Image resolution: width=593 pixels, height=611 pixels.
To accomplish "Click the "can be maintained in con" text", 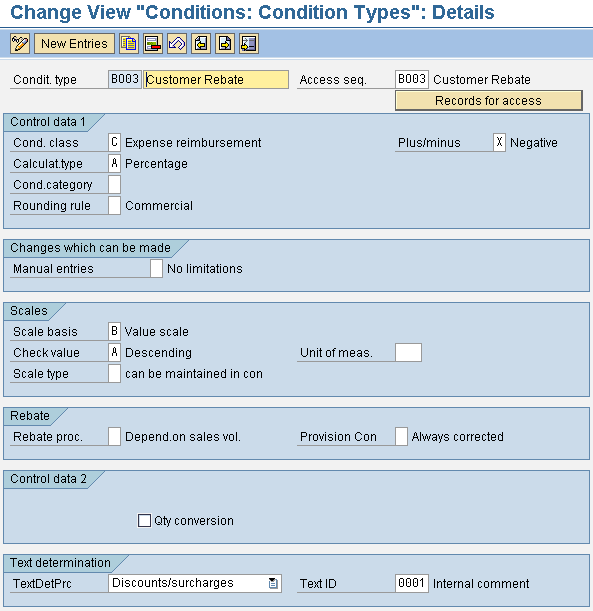I will tap(194, 374).
